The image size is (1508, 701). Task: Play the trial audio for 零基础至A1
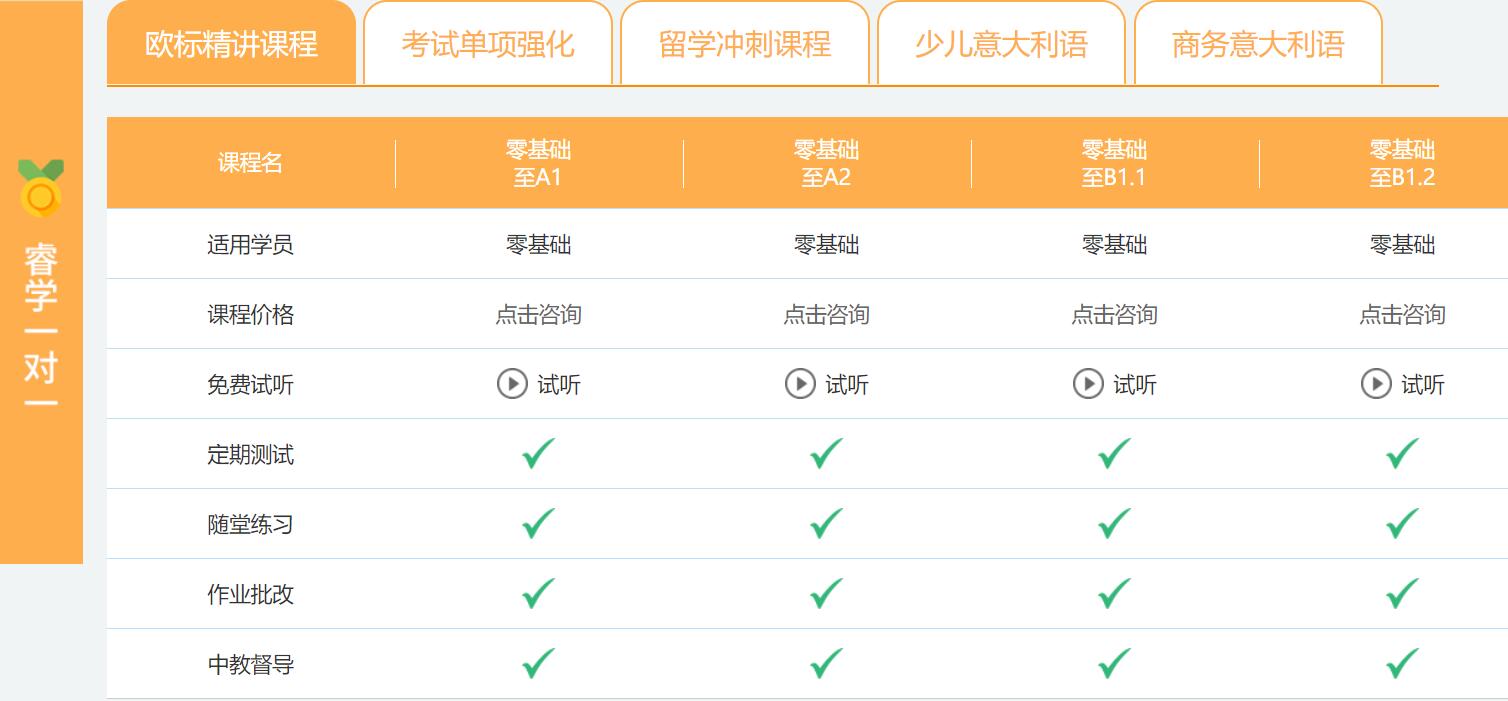(x=512, y=384)
